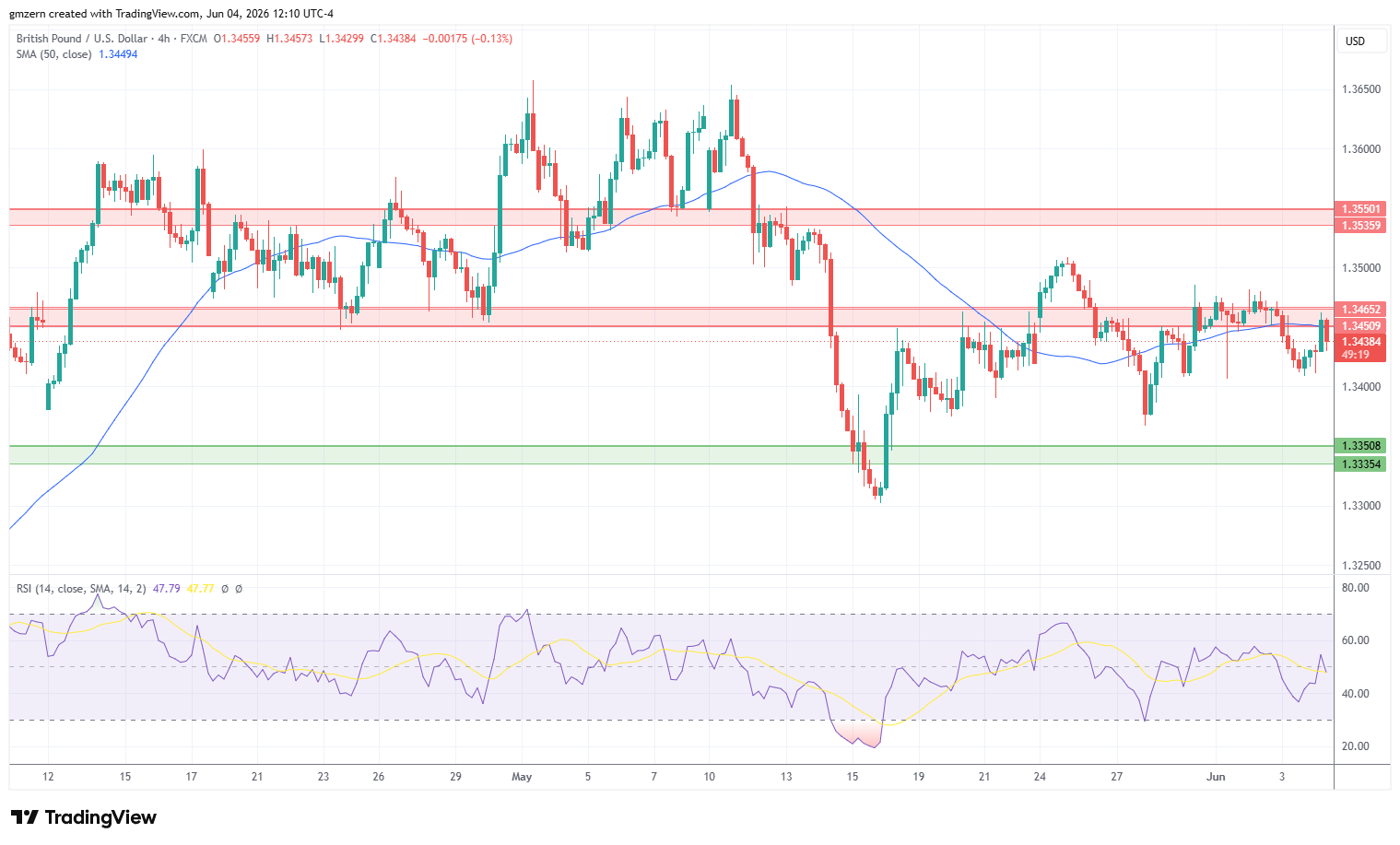Click the 1.36500 price axis tick
This screenshot has width=1400, height=845.
point(1361,89)
